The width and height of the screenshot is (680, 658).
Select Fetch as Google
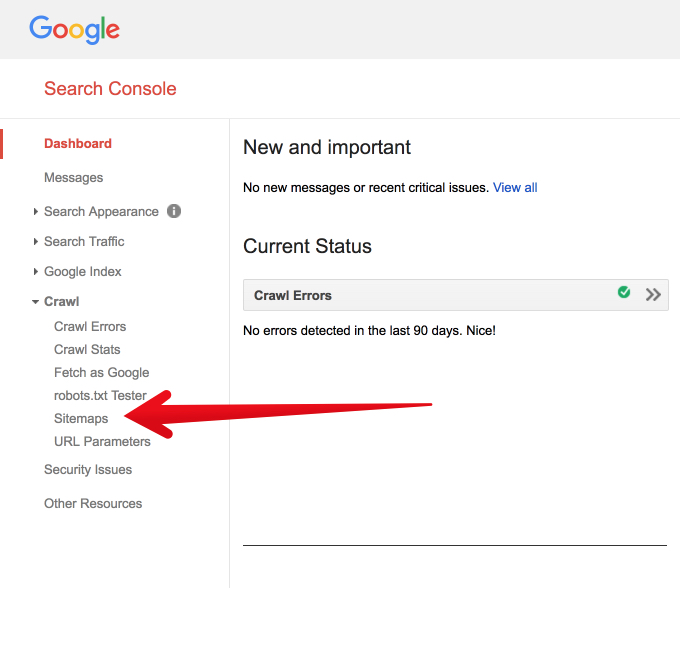(x=101, y=373)
